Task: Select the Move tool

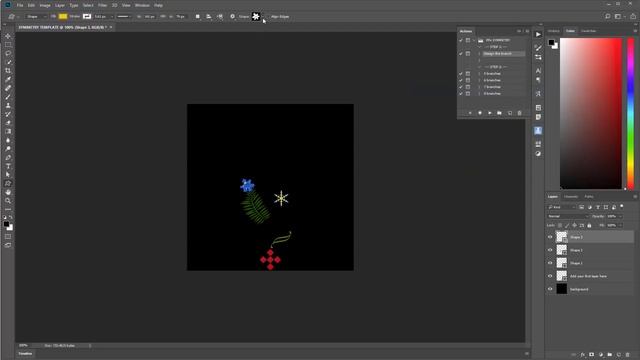Action: tap(8, 36)
